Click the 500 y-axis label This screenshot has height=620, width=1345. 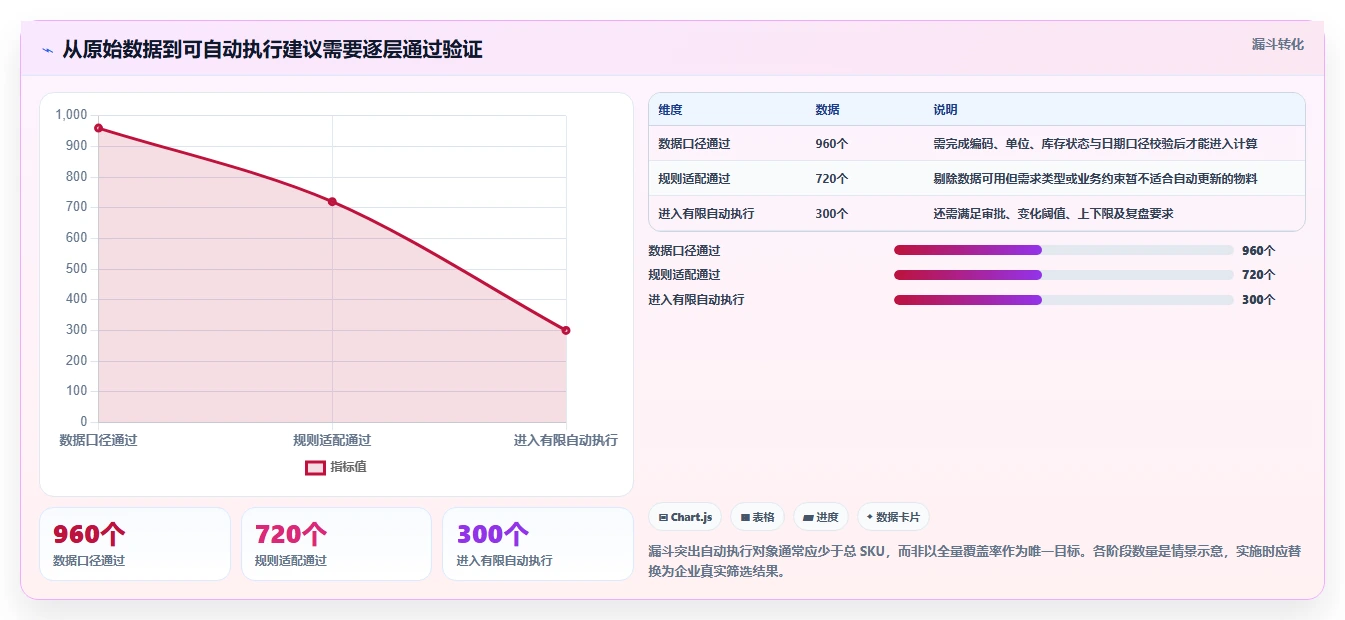77,269
